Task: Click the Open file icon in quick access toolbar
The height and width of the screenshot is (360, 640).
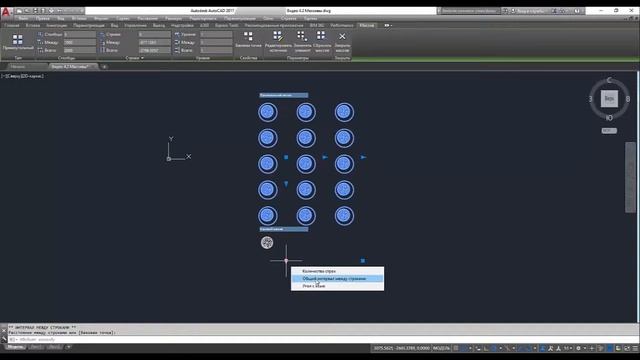Action: 27,11
